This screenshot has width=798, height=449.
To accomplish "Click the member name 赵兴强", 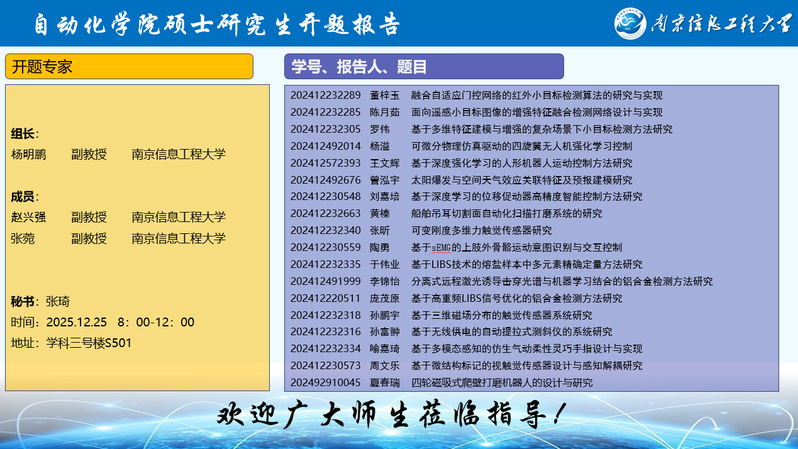I will [29, 217].
